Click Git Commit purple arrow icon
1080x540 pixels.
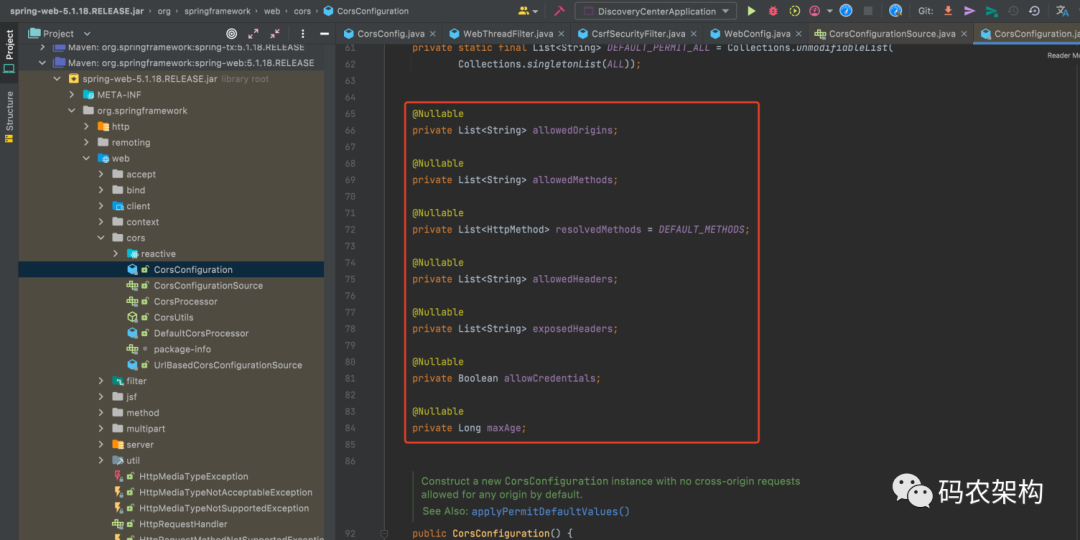coord(970,11)
